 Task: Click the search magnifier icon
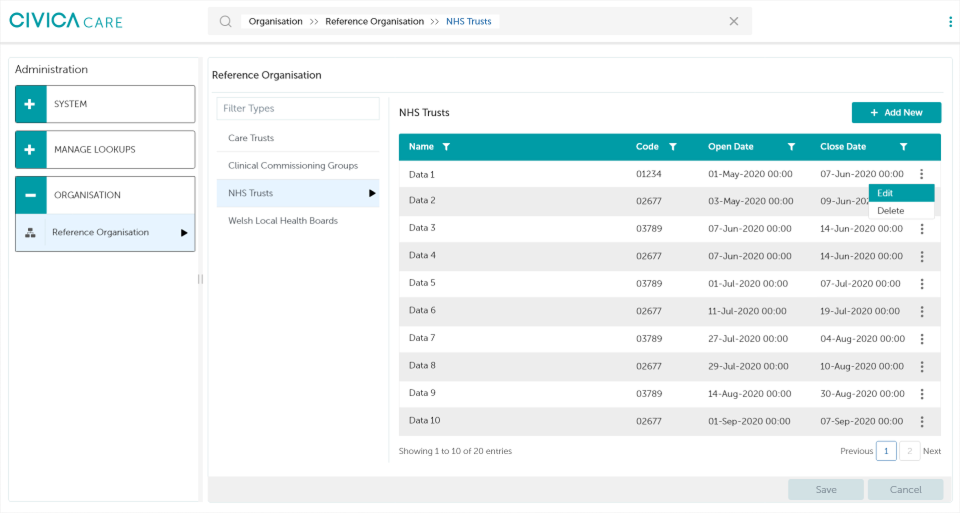point(225,21)
